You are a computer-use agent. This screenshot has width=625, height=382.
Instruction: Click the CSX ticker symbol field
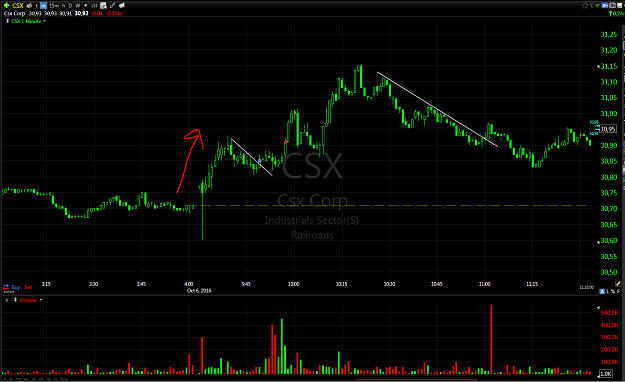pyautogui.click(x=18, y=6)
